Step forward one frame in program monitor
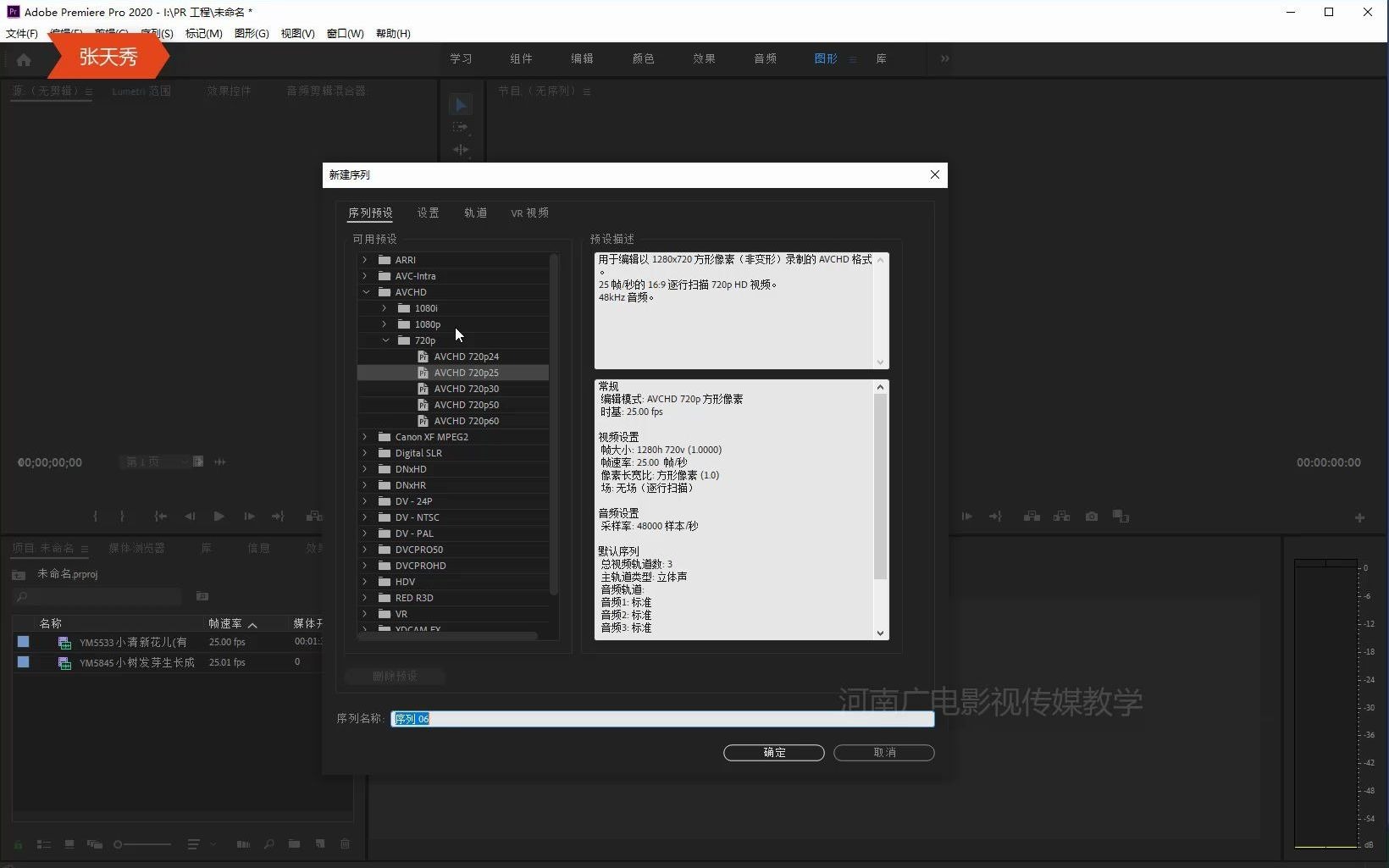Viewport: 1389px width, 868px height. click(x=966, y=517)
